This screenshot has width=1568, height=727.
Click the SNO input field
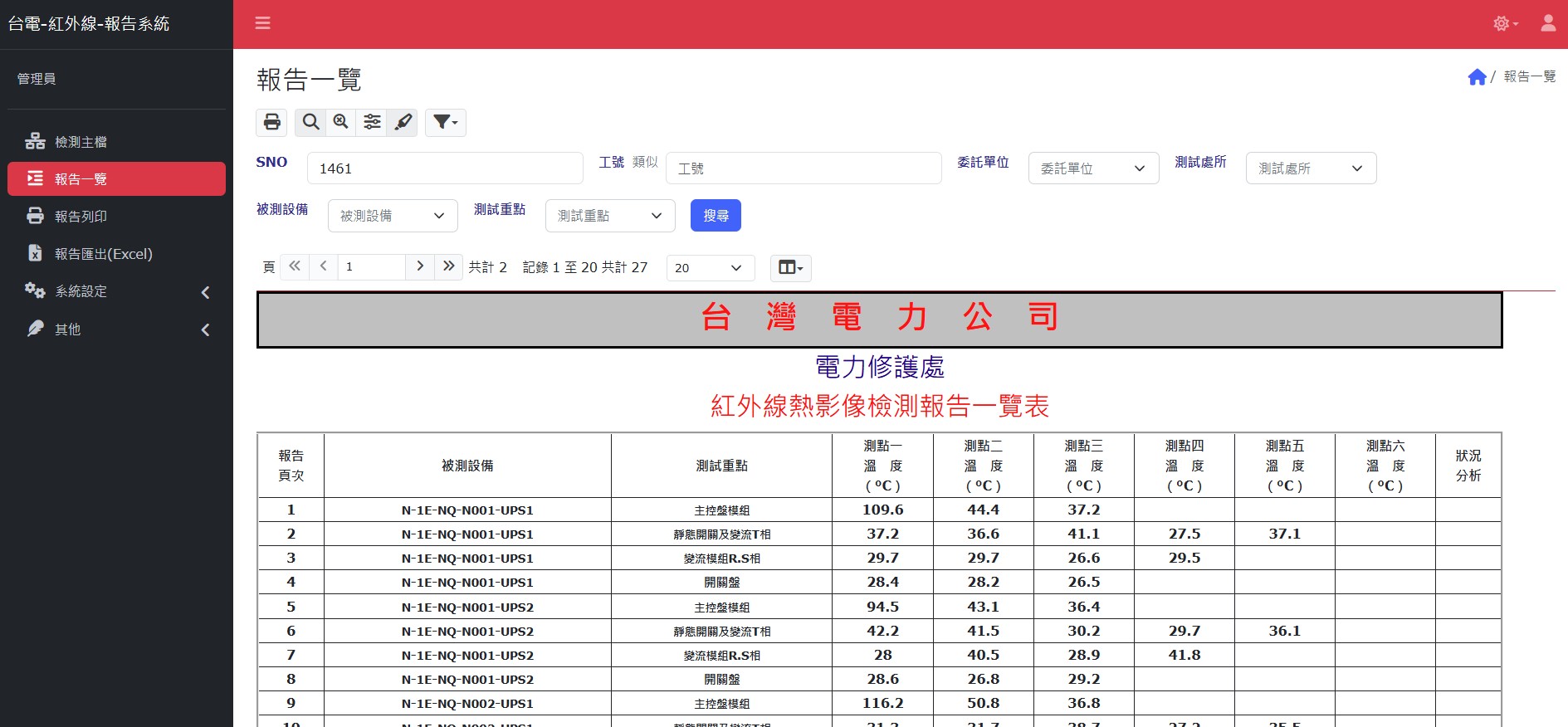[x=445, y=168]
